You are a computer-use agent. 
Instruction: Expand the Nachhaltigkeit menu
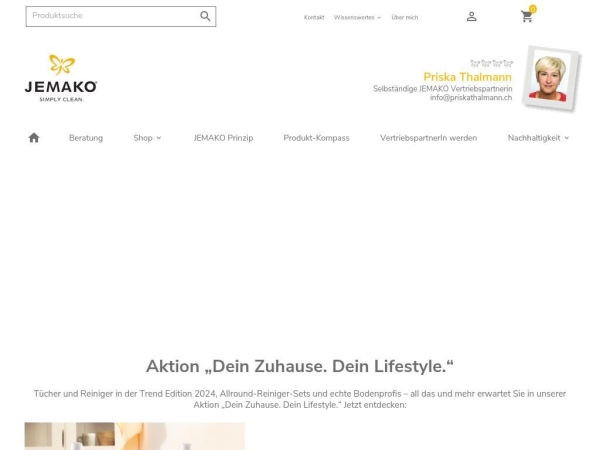[x=538, y=138]
